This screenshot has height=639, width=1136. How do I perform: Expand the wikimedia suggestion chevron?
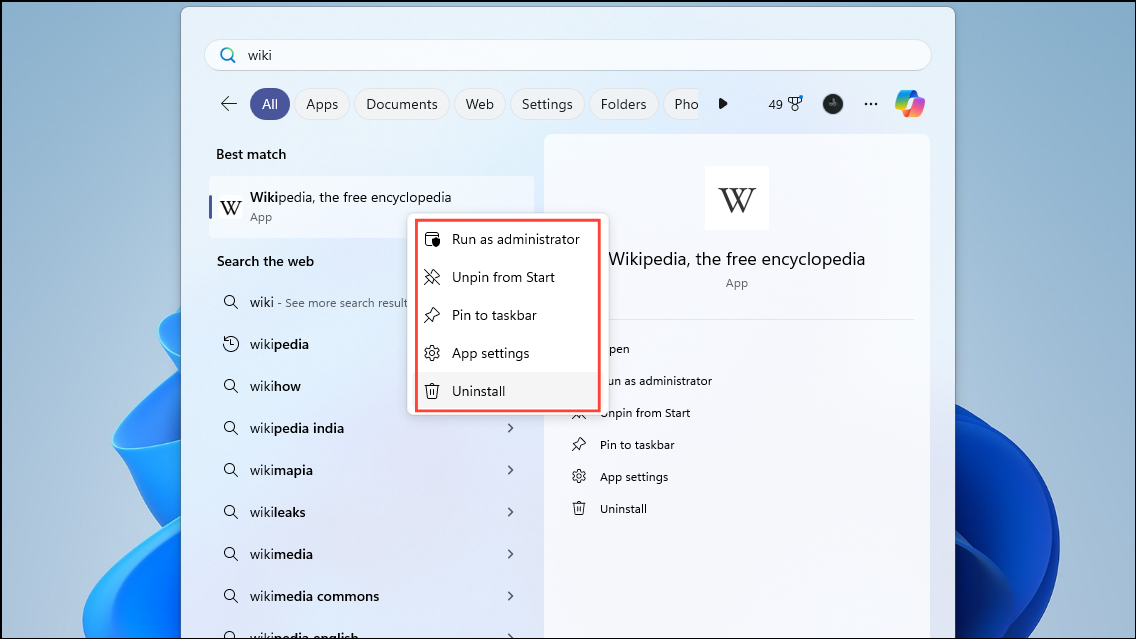511,554
